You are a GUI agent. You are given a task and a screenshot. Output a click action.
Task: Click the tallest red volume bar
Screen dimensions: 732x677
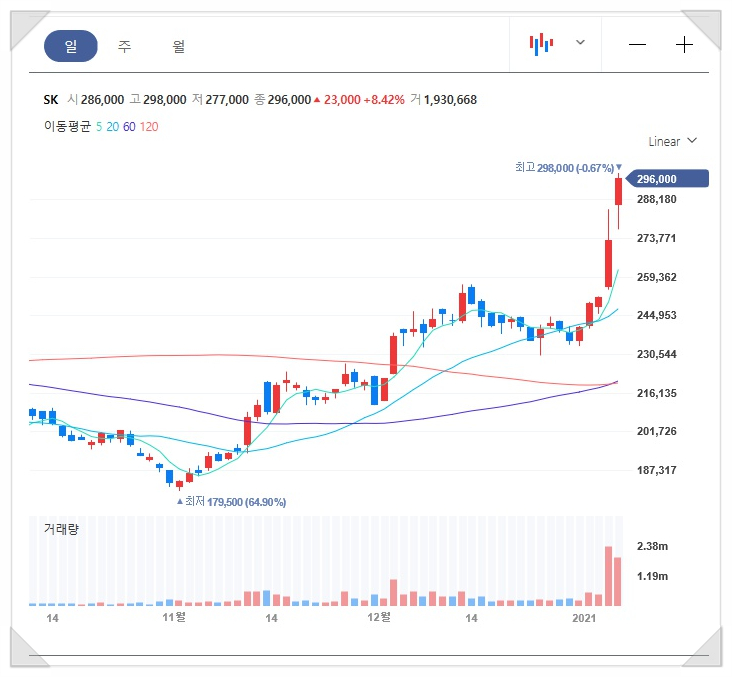[x=608, y=576]
